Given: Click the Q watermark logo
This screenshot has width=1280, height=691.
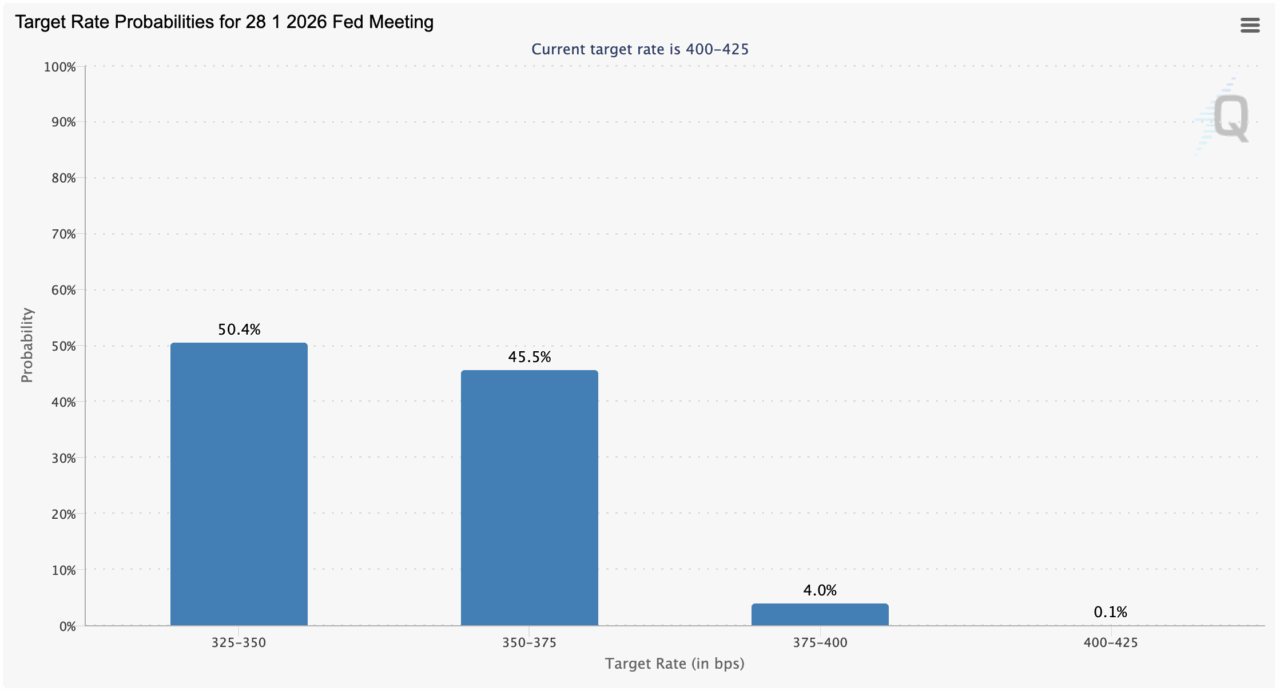Looking at the screenshot, I should (x=1229, y=119).
